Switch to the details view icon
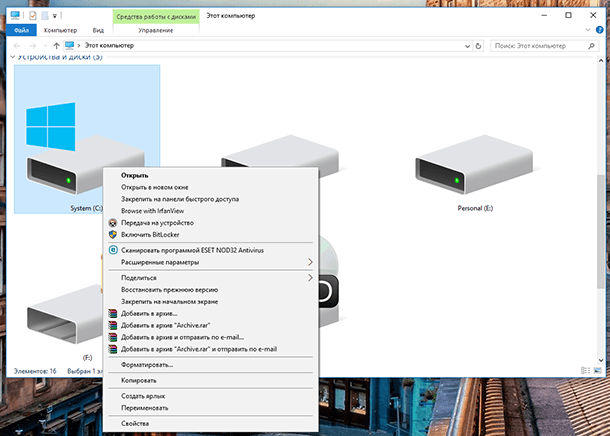The image size is (610, 436). pyautogui.click(x=586, y=371)
